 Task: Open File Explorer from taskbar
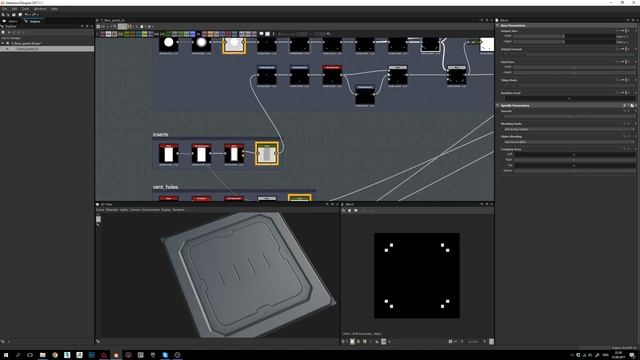[x=42, y=355]
